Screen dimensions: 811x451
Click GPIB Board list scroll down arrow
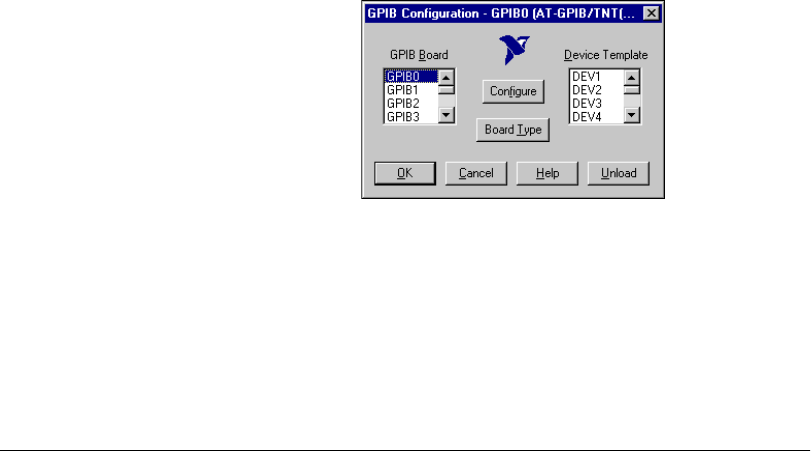coord(446,115)
